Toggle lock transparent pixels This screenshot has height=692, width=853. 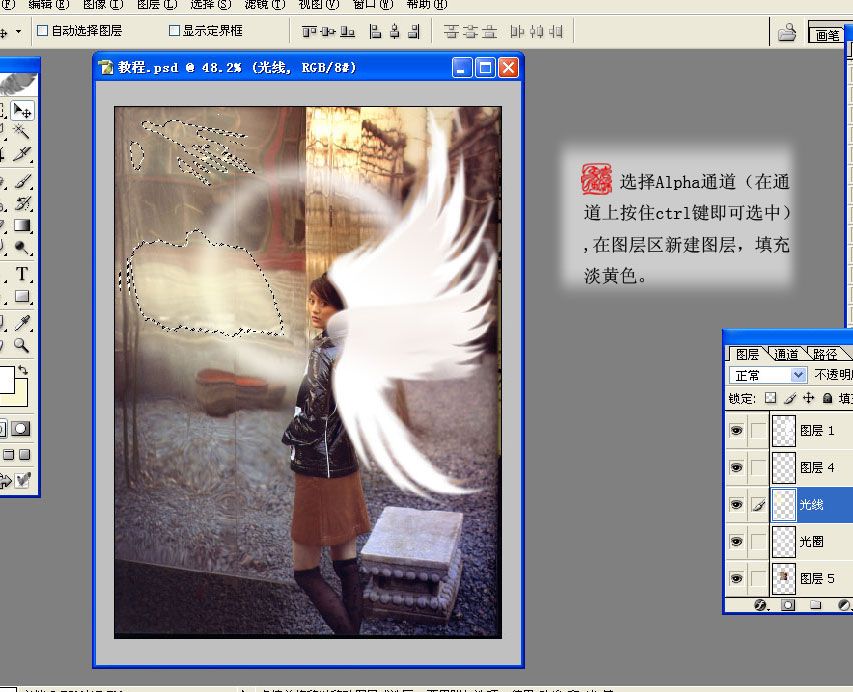770,398
